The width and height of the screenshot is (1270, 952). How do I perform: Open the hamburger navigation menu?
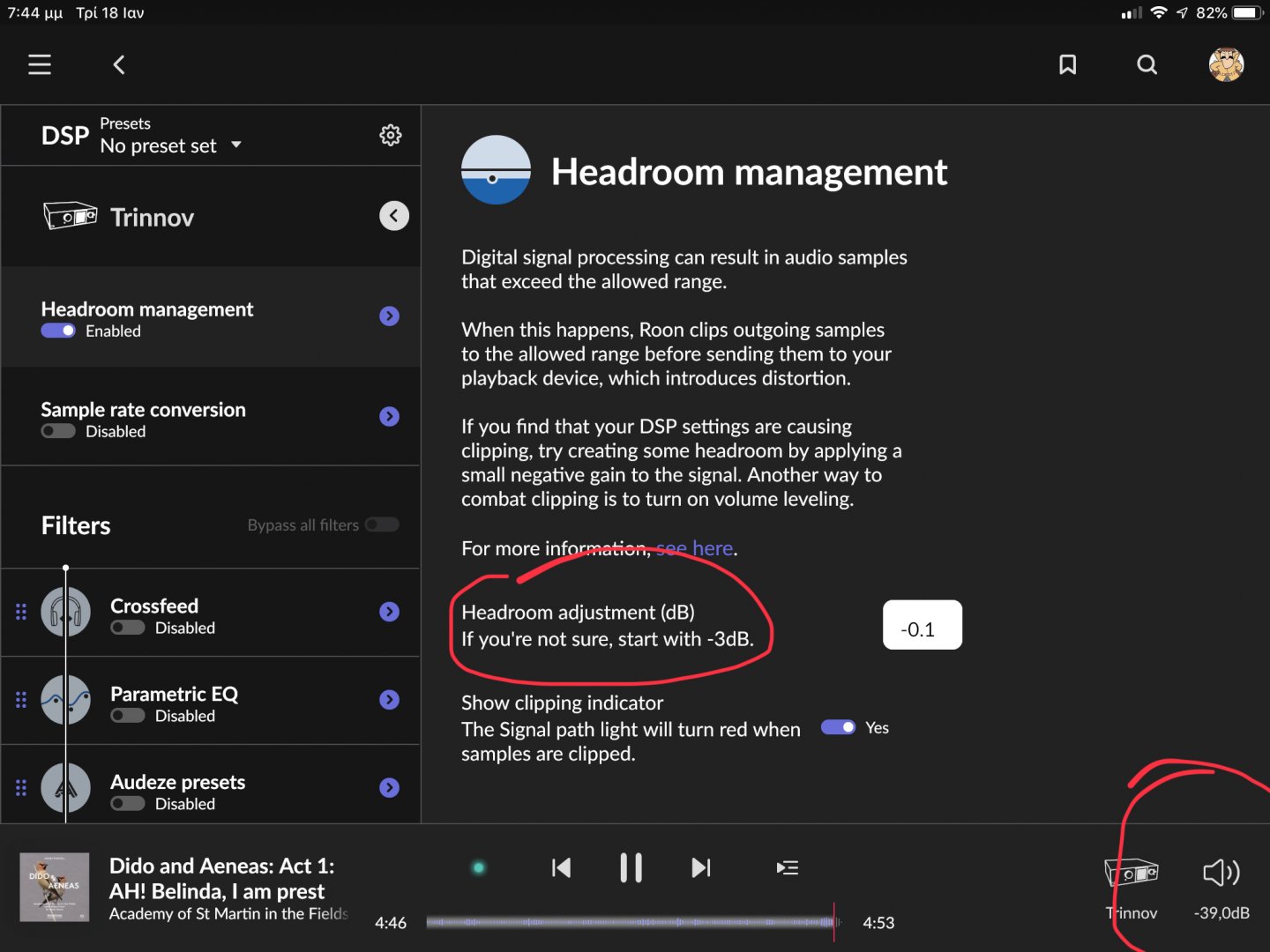pos(40,64)
